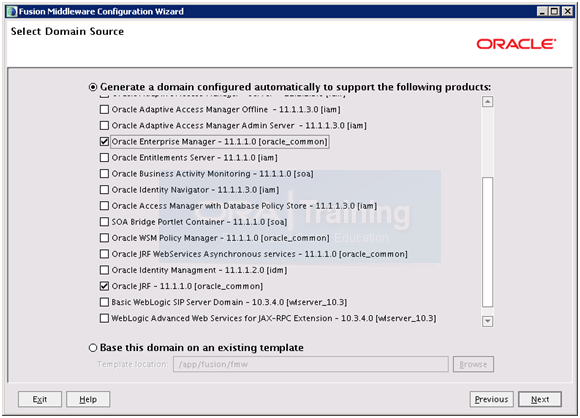Tick the Oracle Identity Navigator option
Screen dimensions: 580x418
coord(104,190)
